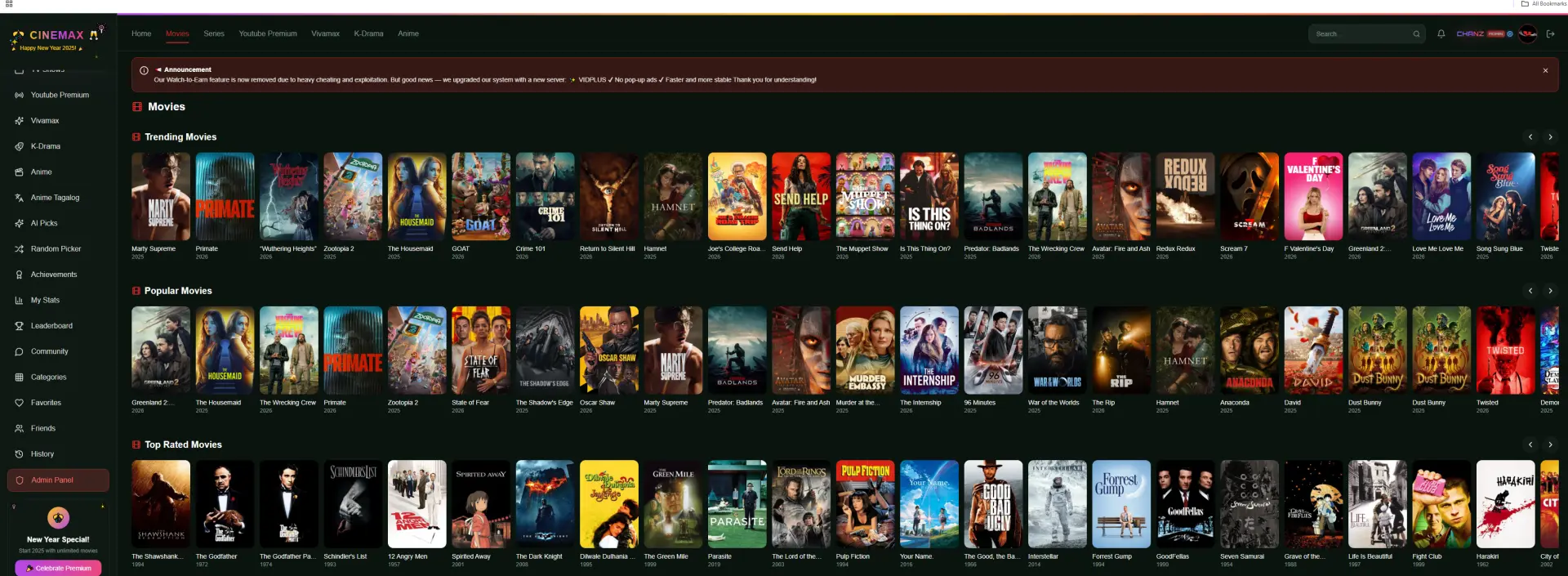The image size is (1568, 576).
Task: Click the logout icon
Action: 1551,34
